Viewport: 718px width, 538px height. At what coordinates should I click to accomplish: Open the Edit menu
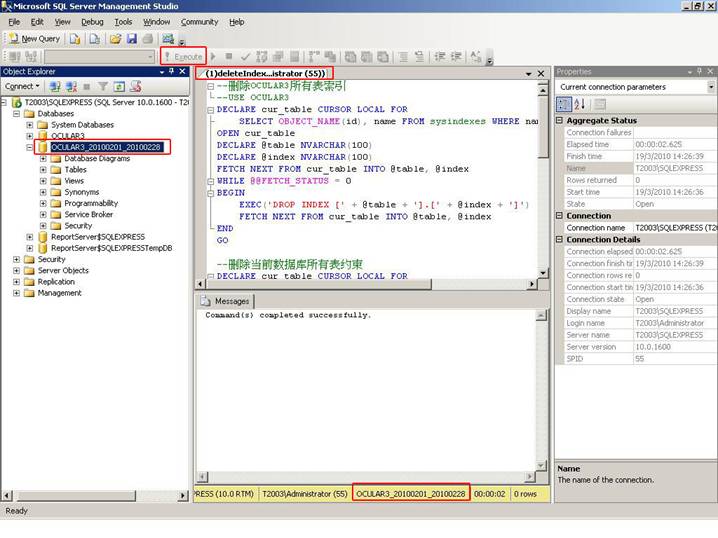tap(37, 22)
